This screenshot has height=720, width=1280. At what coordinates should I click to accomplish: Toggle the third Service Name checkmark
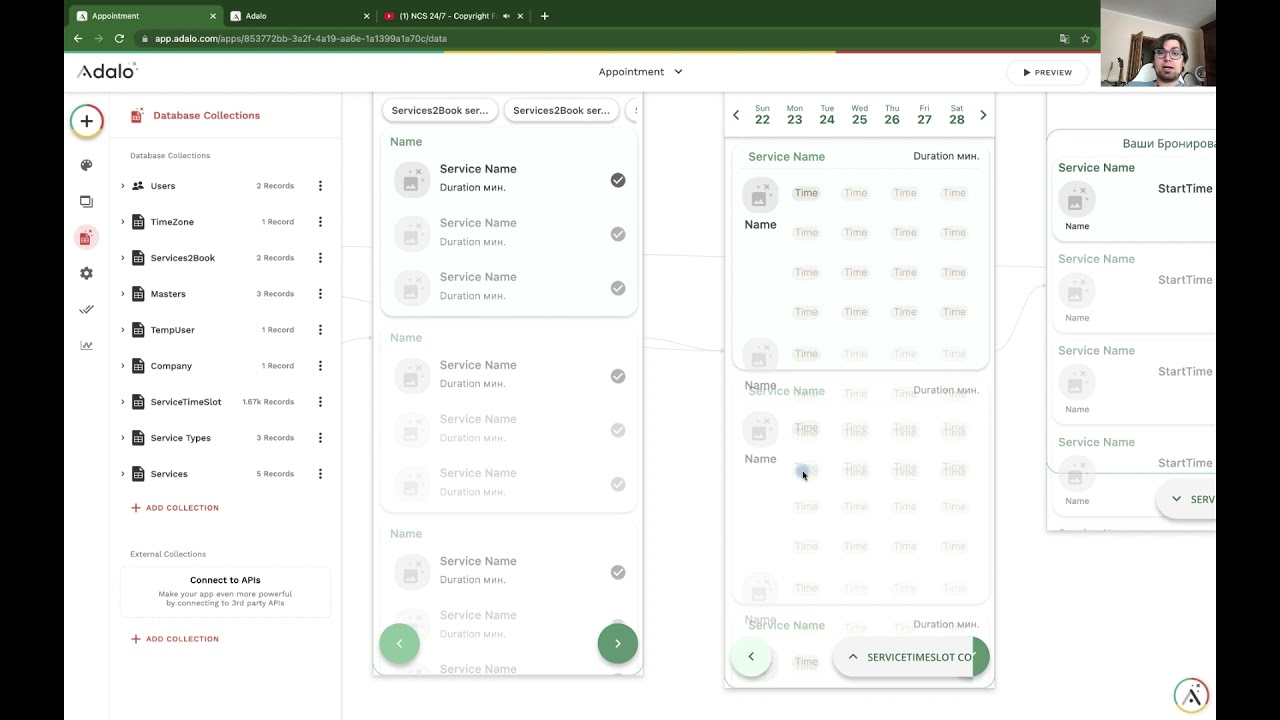click(618, 288)
